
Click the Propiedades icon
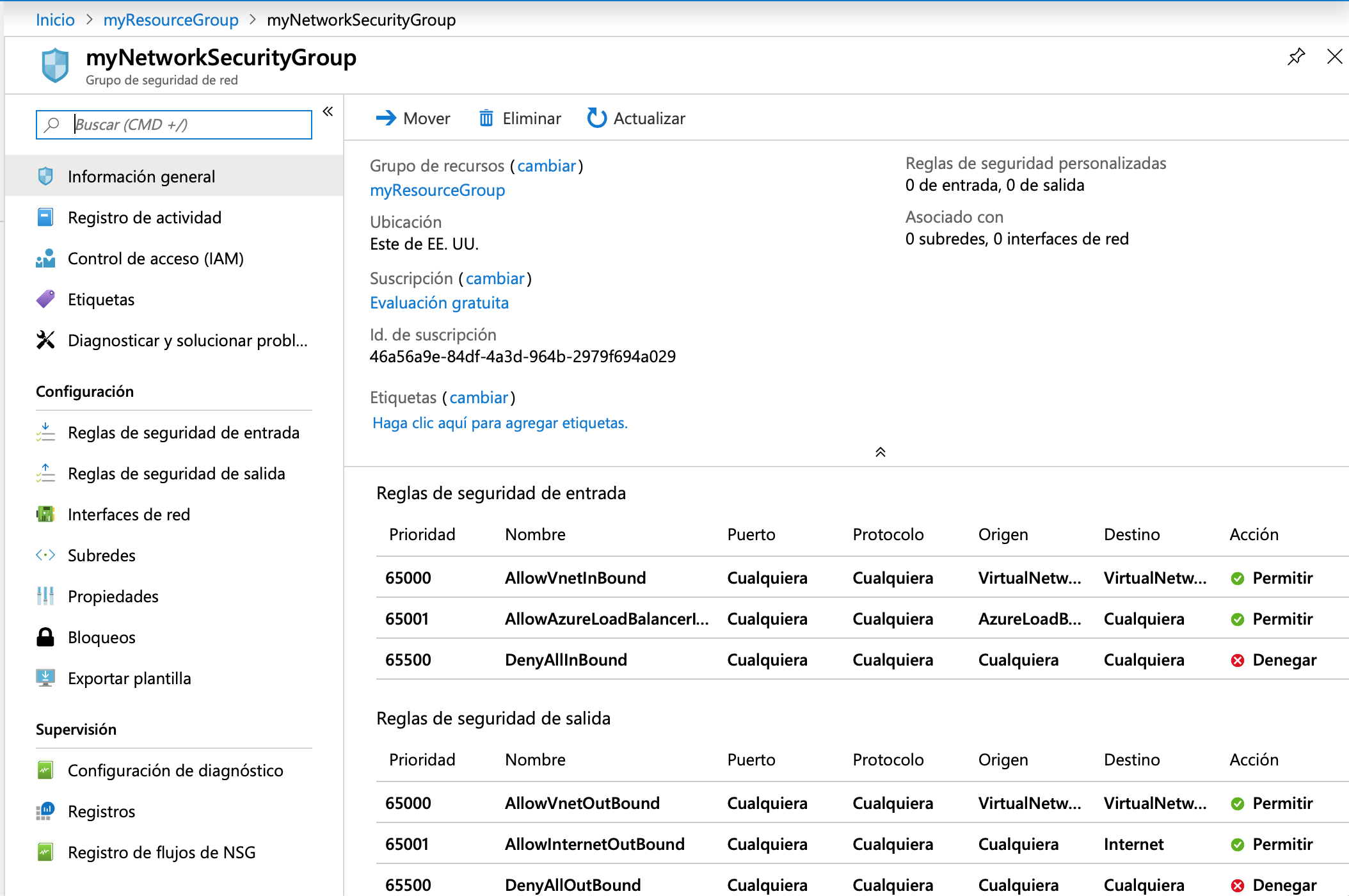tap(45, 596)
